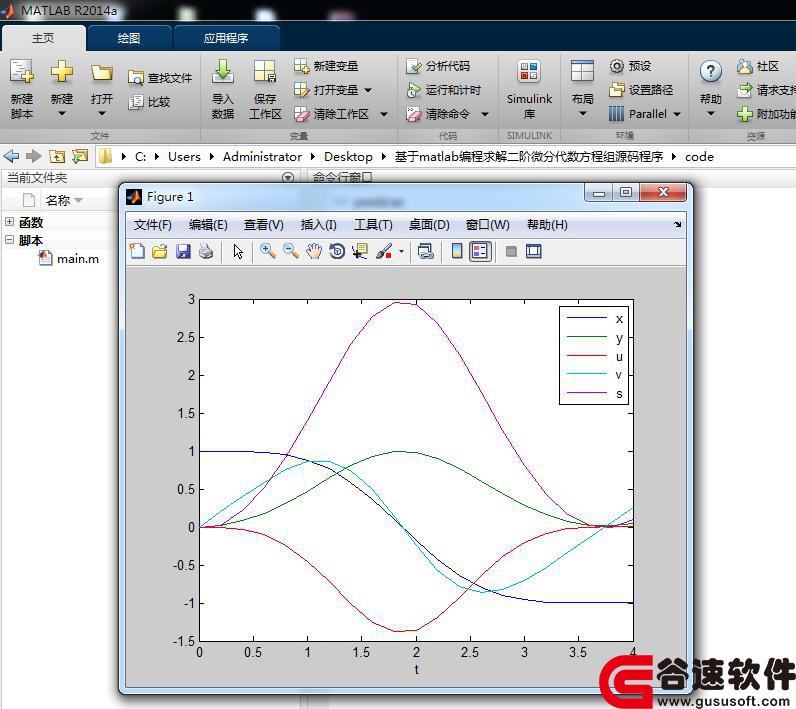Select Users in the folder path
Image resolution: width=796 pixels, height=709 pixels.
[184, 157]
